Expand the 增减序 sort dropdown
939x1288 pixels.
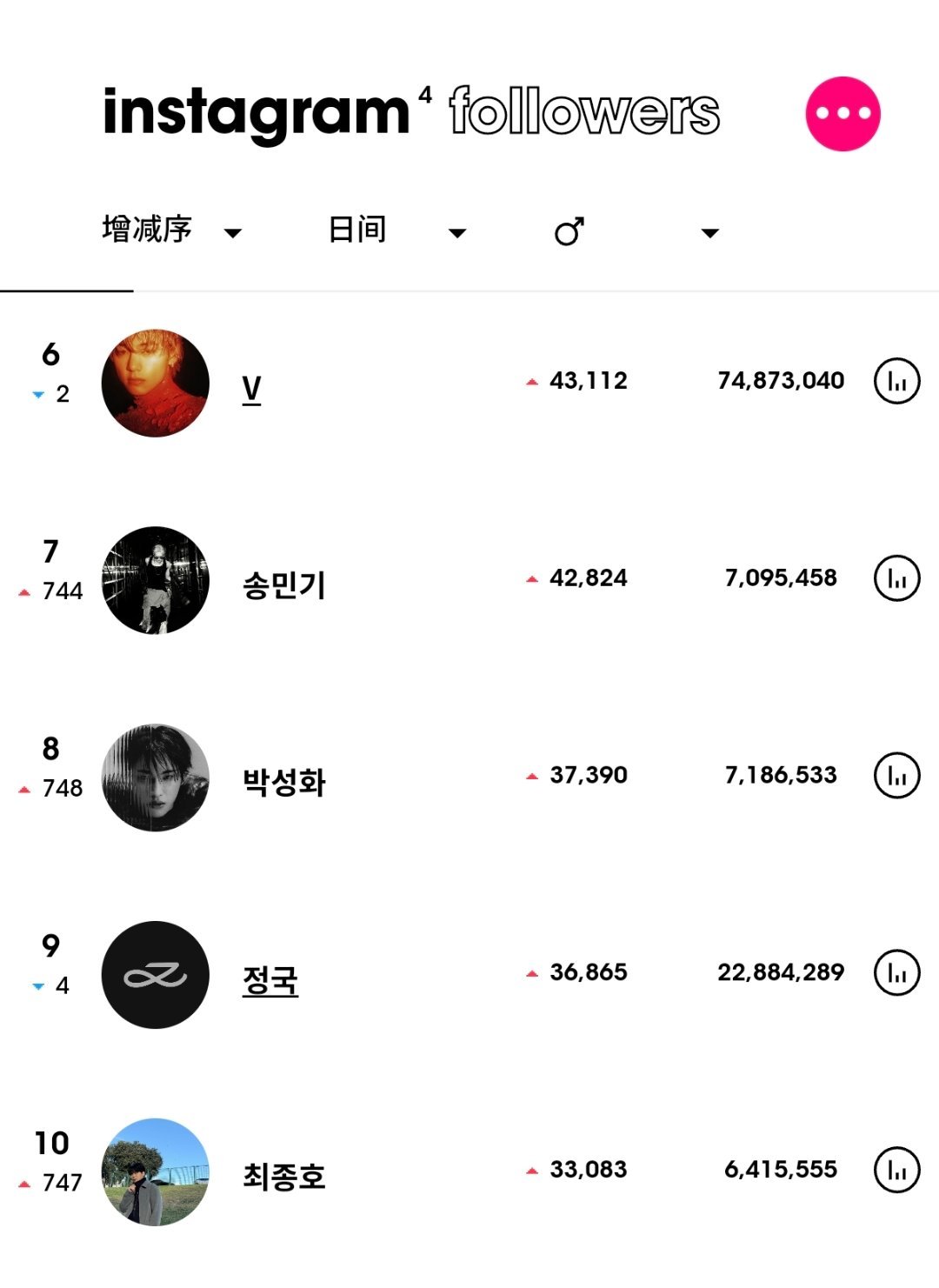(171, 230)
